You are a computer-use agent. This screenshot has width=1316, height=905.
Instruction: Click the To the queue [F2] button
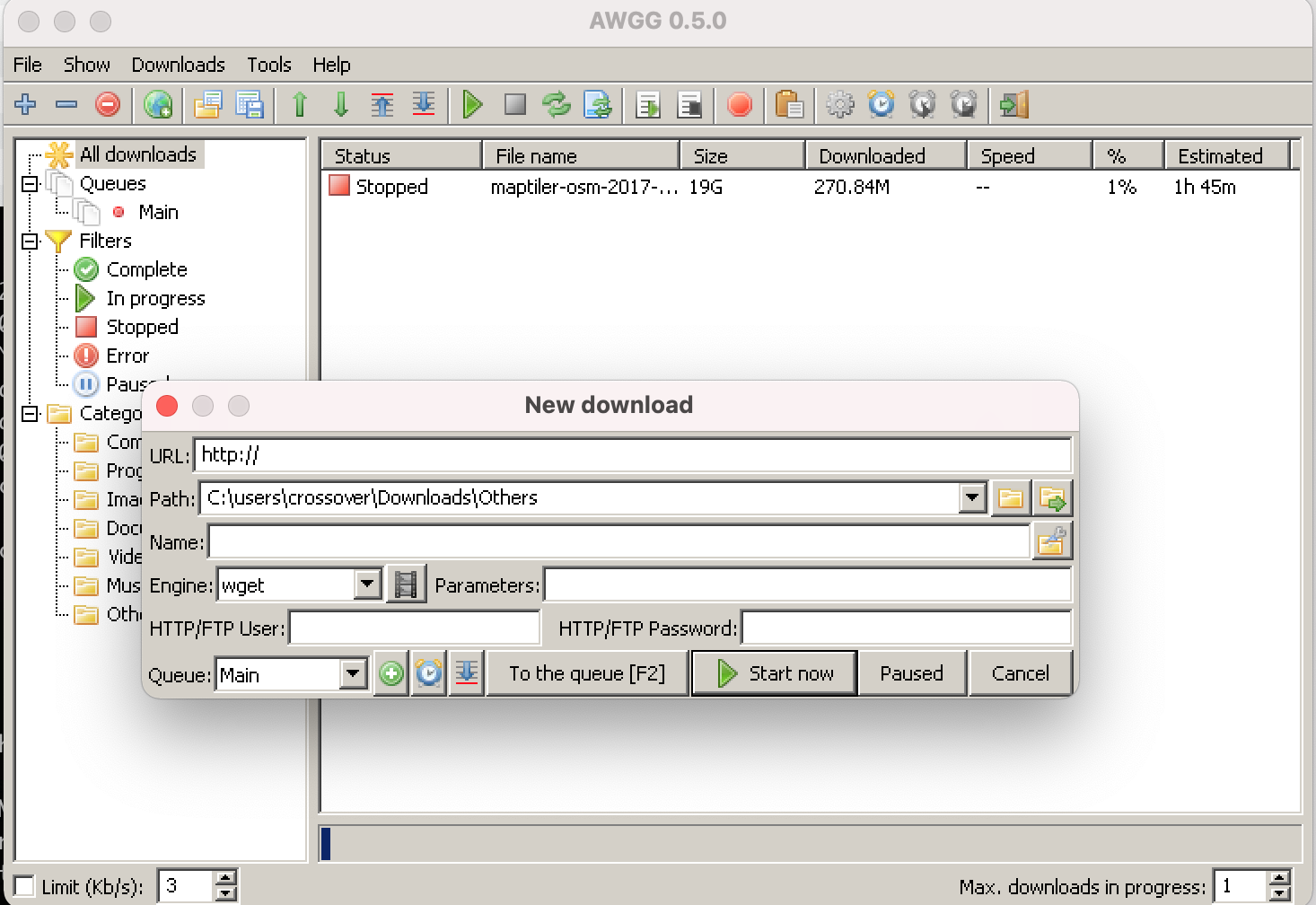pos(587,673)
